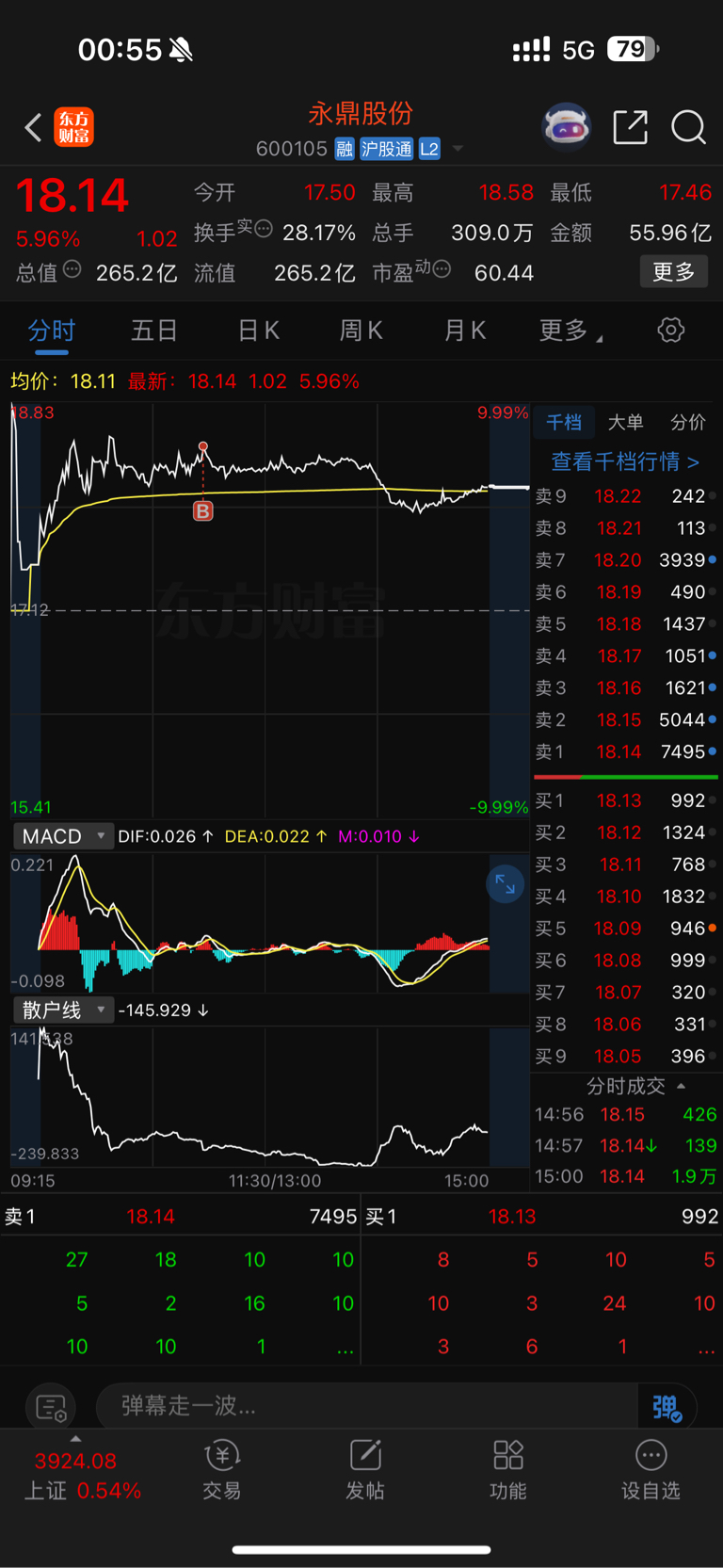Tap the share icon
Image resolution: width=723 pixels, height=1568 pixels.
pos(630,126)
